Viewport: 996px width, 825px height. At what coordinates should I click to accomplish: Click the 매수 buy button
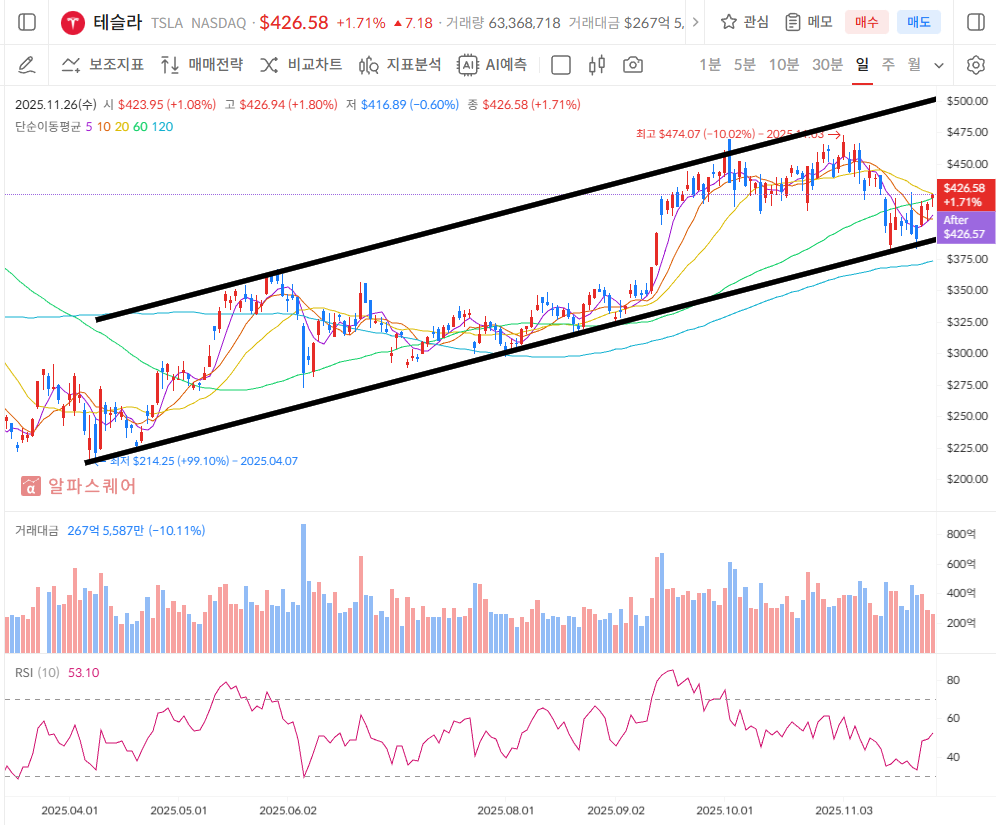(866, 22)
